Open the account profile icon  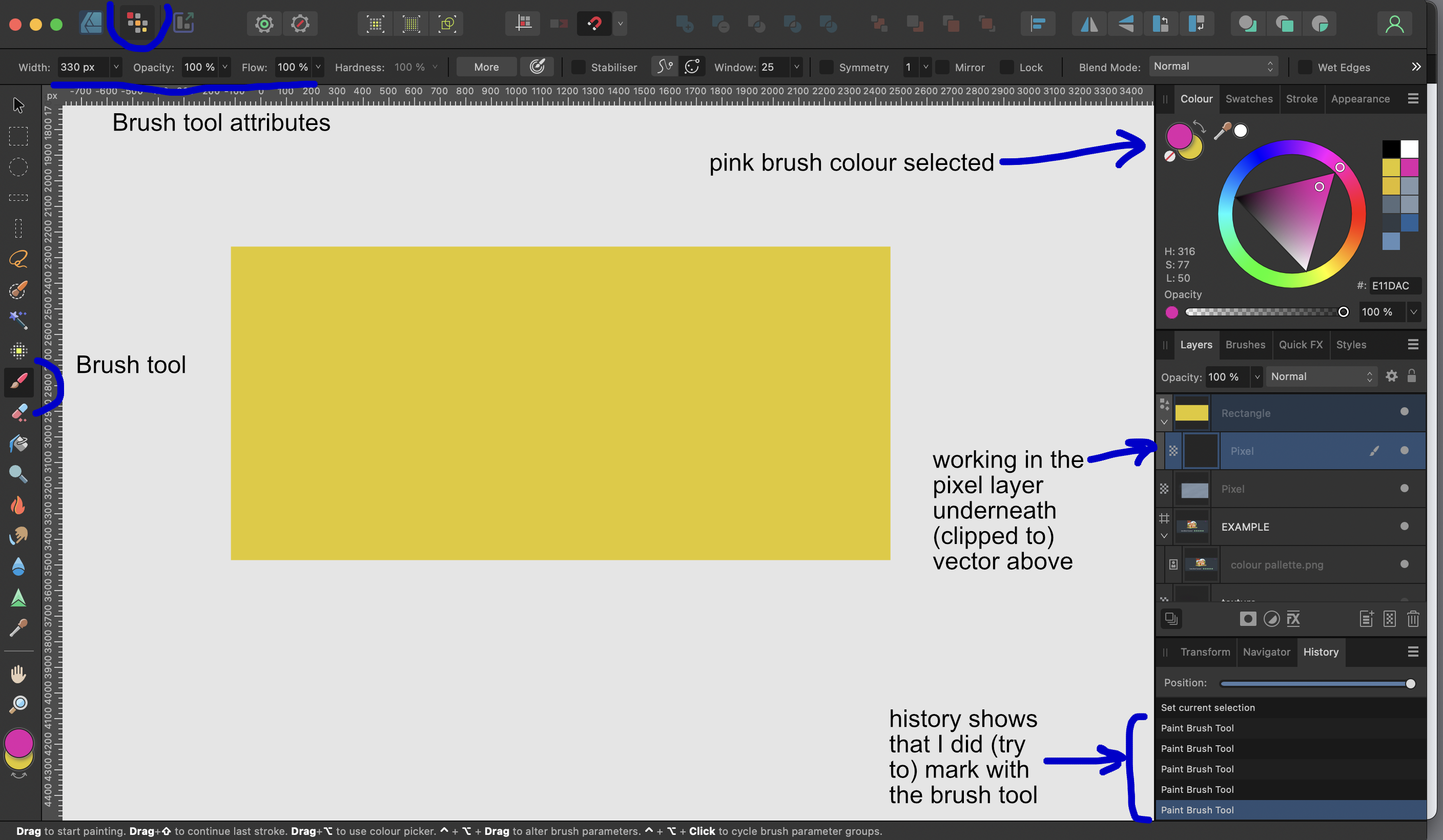[1394, 24]
